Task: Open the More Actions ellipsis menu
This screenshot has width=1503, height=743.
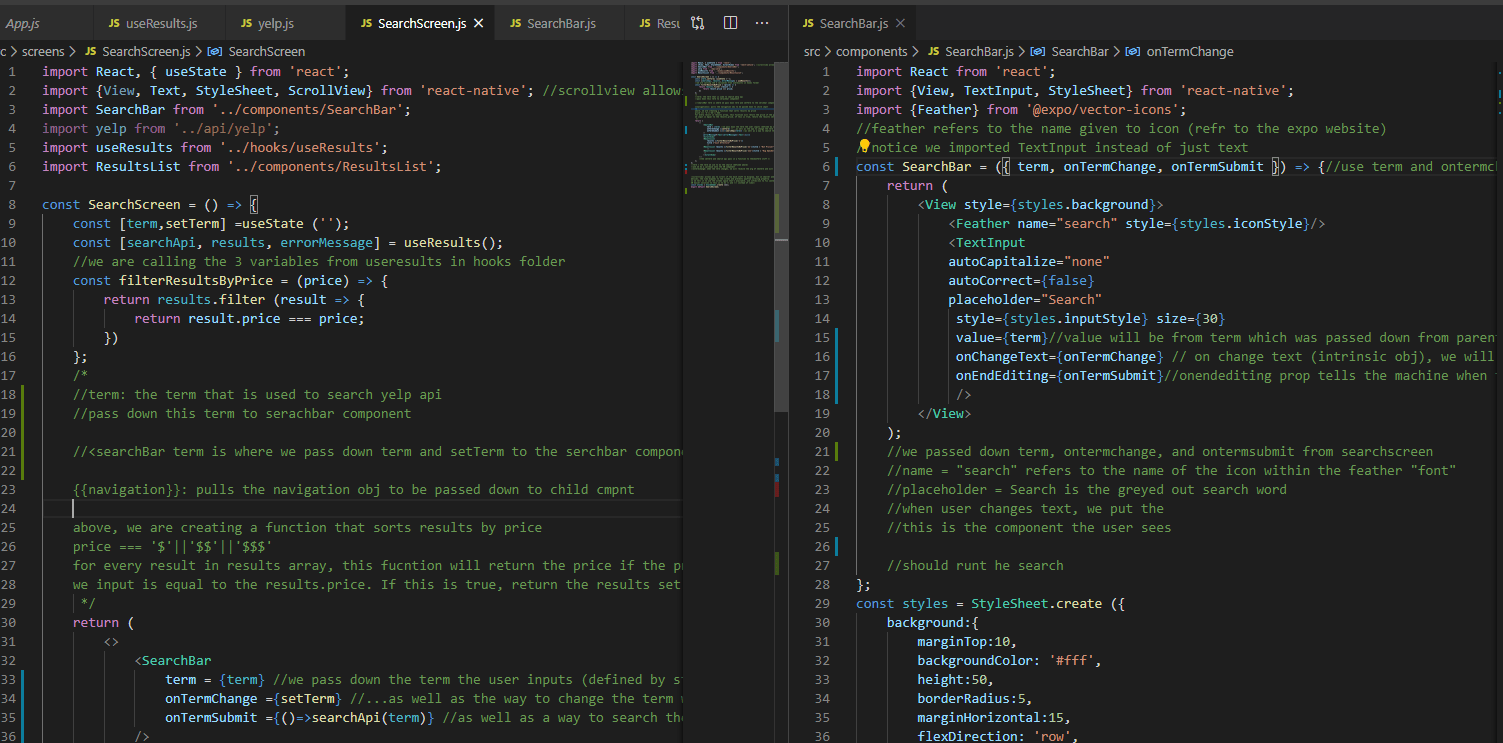Action: point(763,22)
